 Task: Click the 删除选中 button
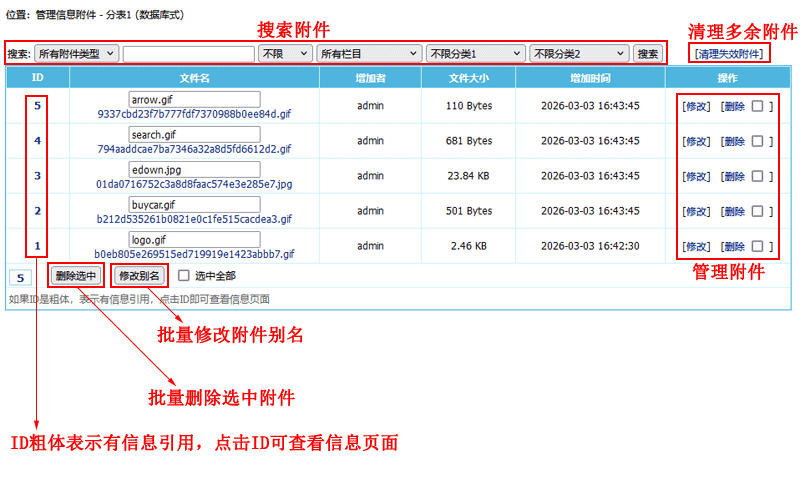click(76, 276)
